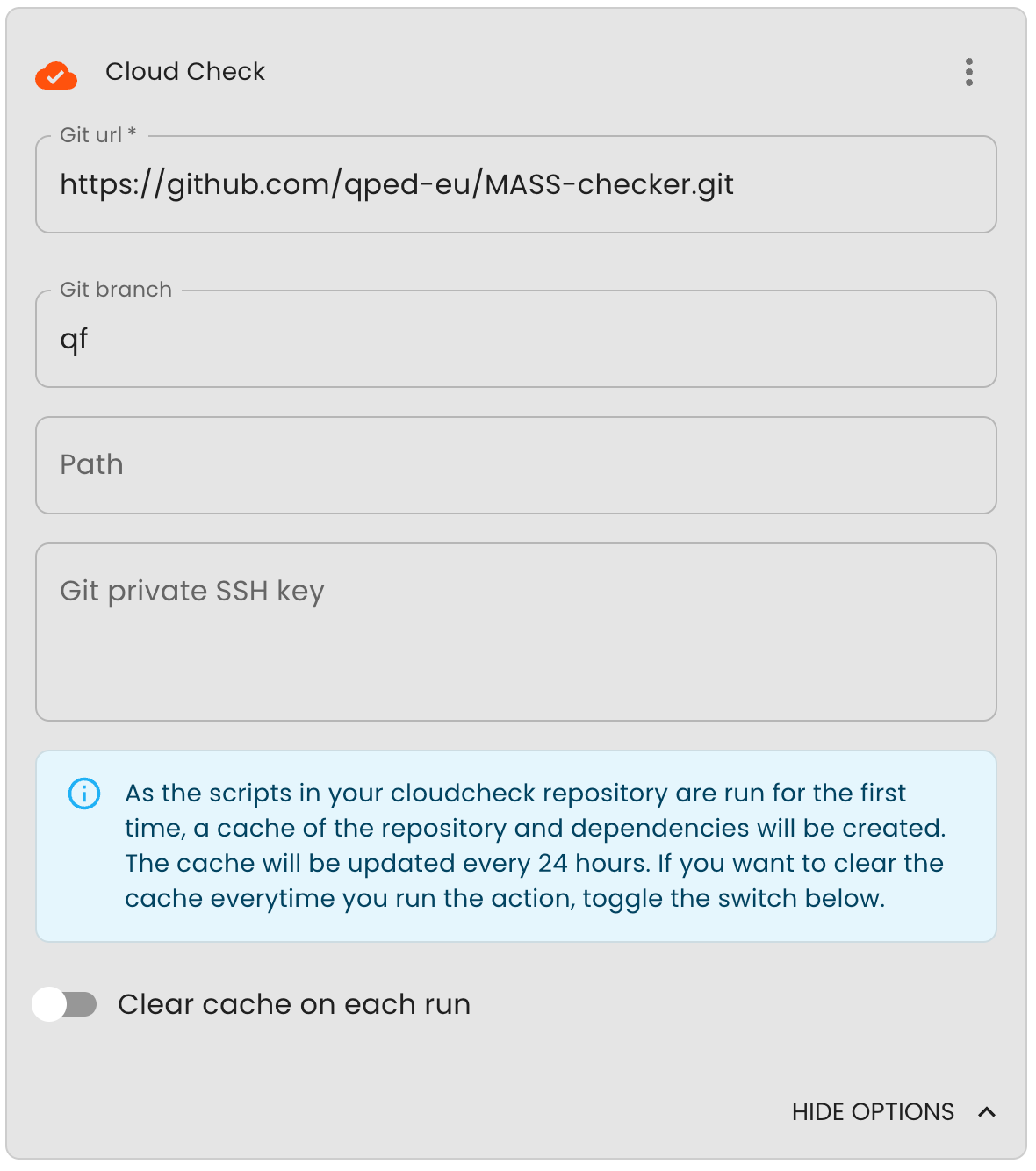Click the three-dot kebab menu icon
Viewport: 1036px width, 1171px height.
point(969,73)
